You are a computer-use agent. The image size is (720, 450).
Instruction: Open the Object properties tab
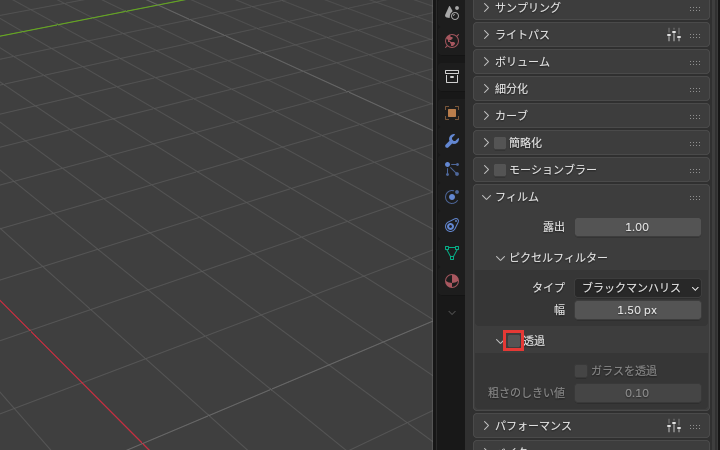[x=452, y=112]
